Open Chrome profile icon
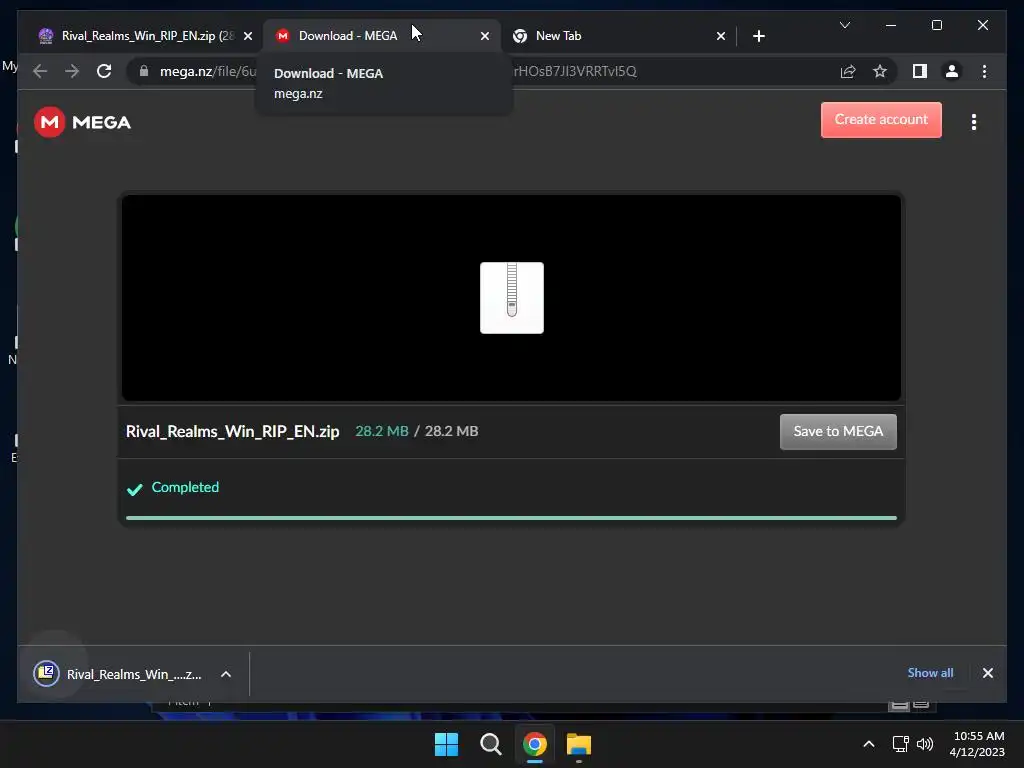Viewport: 1024px width, 768px height. tap(952, 71)
